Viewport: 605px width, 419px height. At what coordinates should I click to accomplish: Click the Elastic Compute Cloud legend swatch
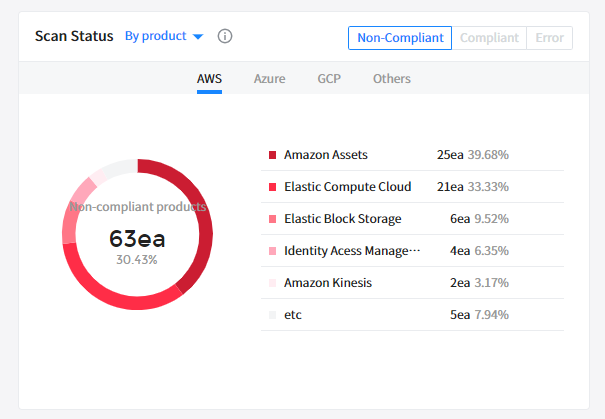272,187
